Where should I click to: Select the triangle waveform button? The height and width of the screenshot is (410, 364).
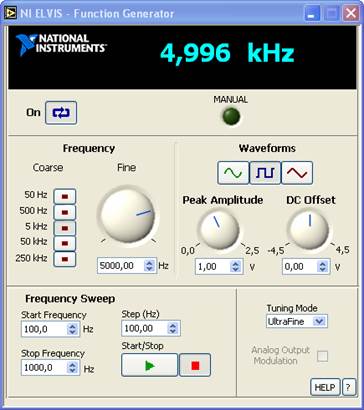pyautogui.click(x=297, y=173)
